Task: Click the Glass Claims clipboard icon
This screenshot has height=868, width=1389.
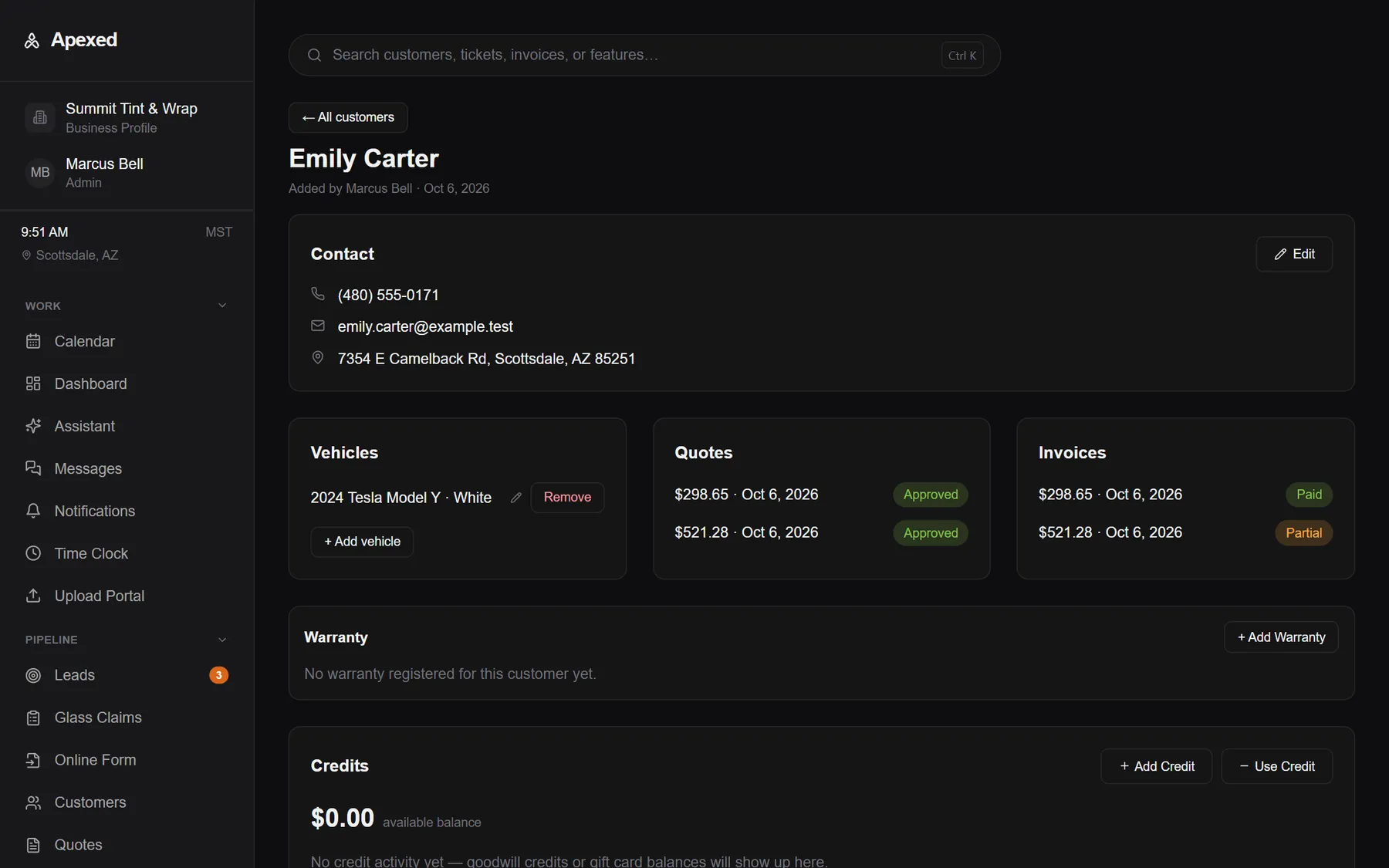Action: 33,718
